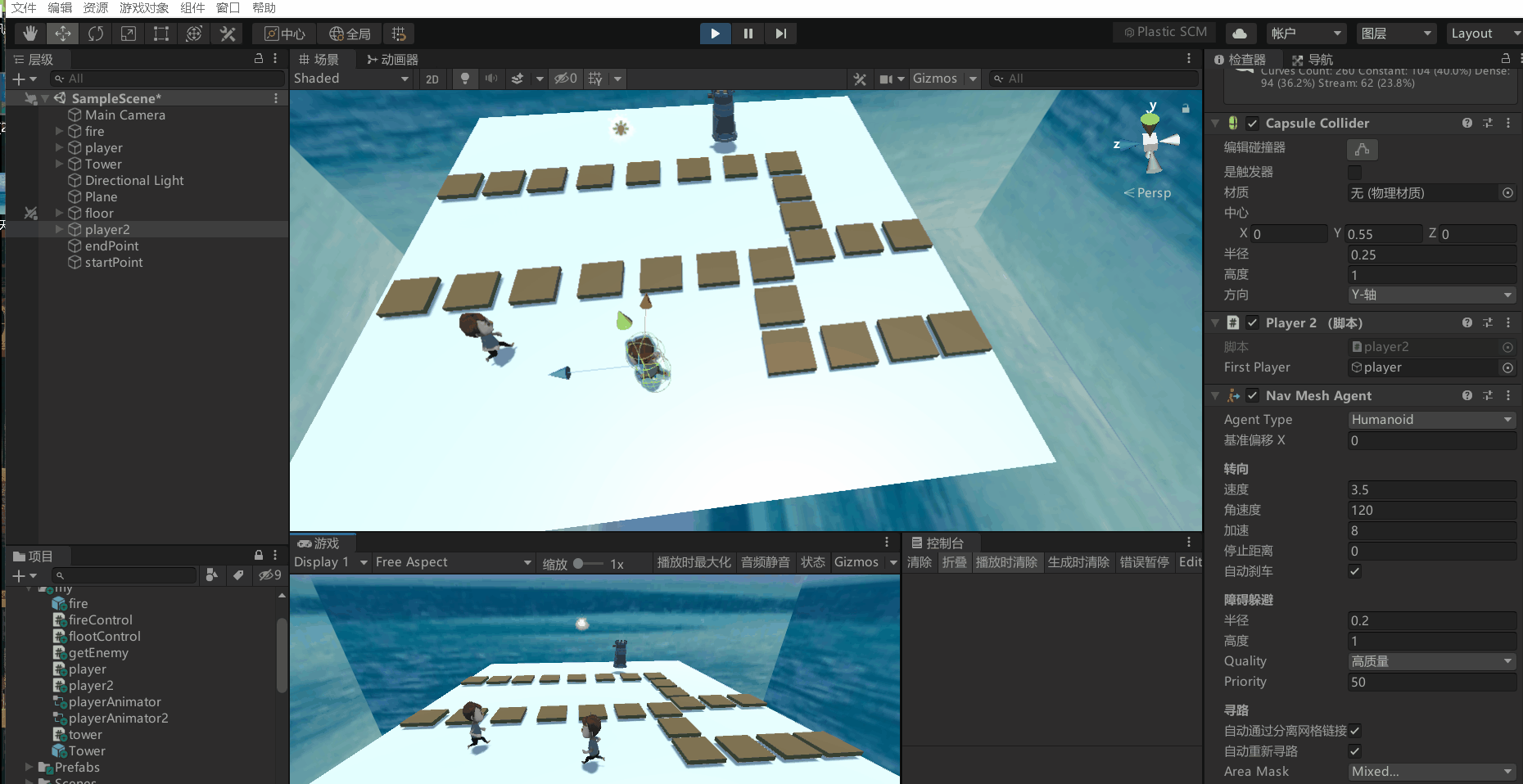Toggle Mute Audio in game view
This screenshot has height=784, width=1523.
pos(766,562)
